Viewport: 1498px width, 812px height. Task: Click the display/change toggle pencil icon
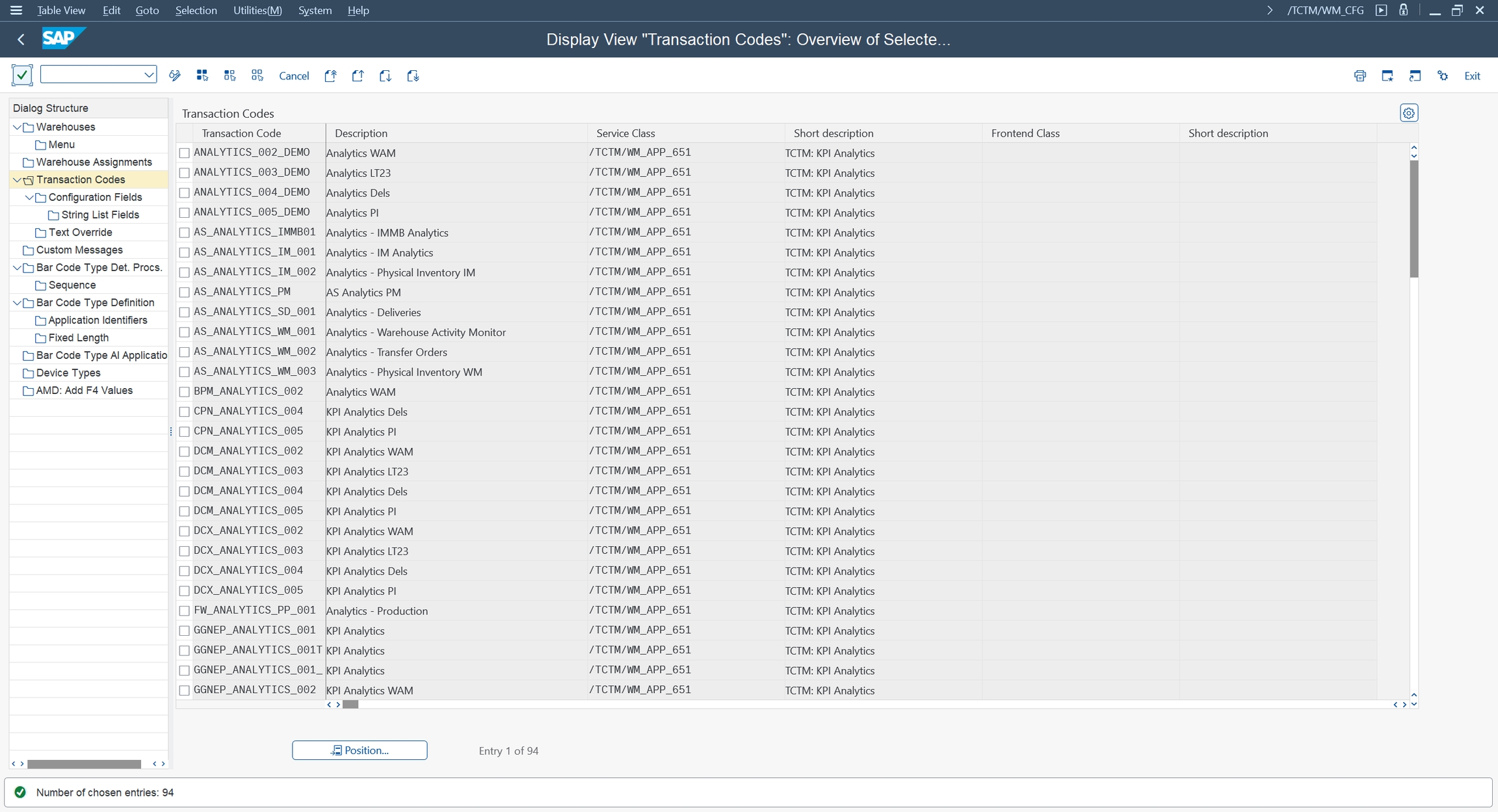(x=174, y=75)
